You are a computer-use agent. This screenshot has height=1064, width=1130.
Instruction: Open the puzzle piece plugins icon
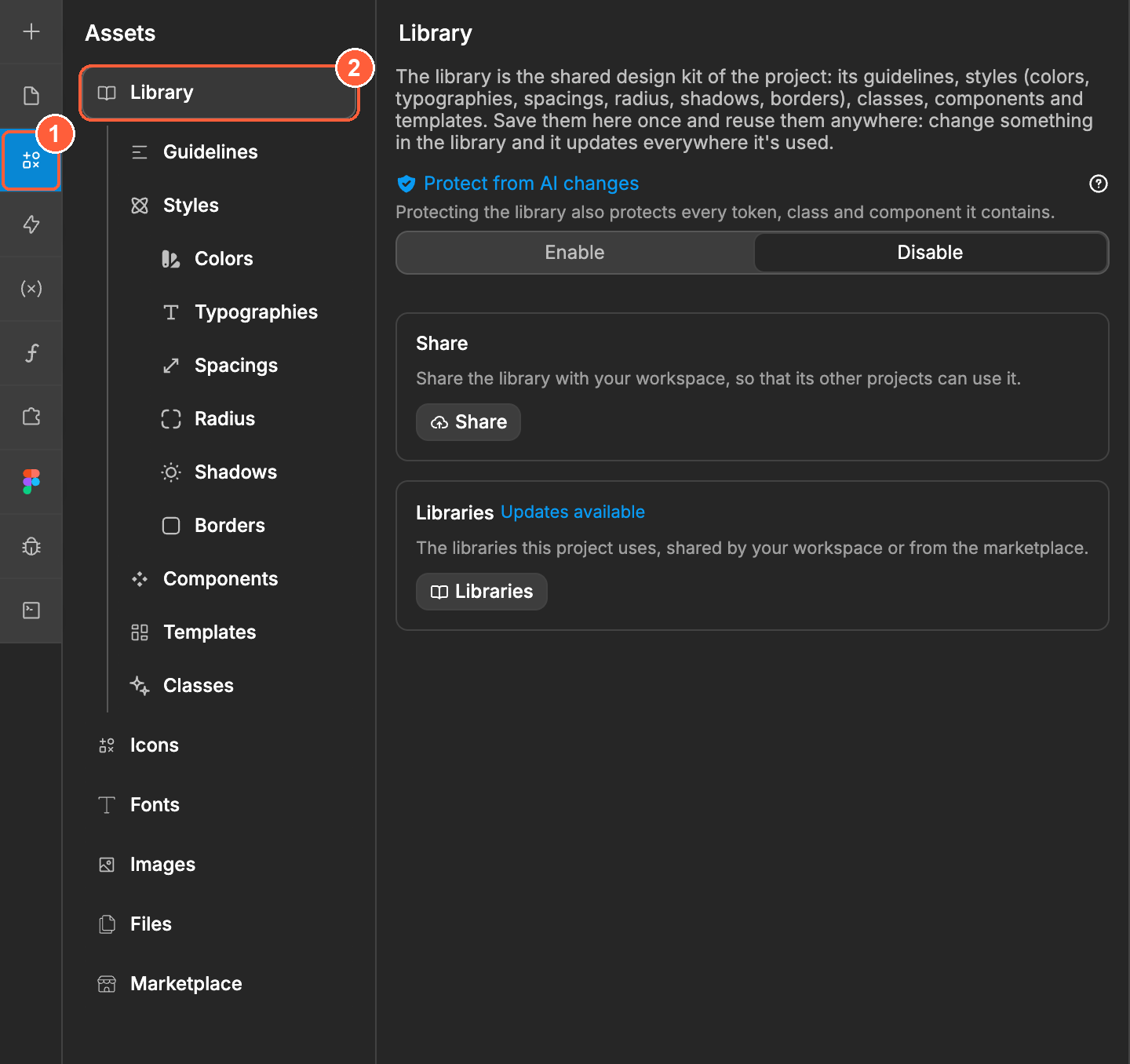[x=31, y=417]
